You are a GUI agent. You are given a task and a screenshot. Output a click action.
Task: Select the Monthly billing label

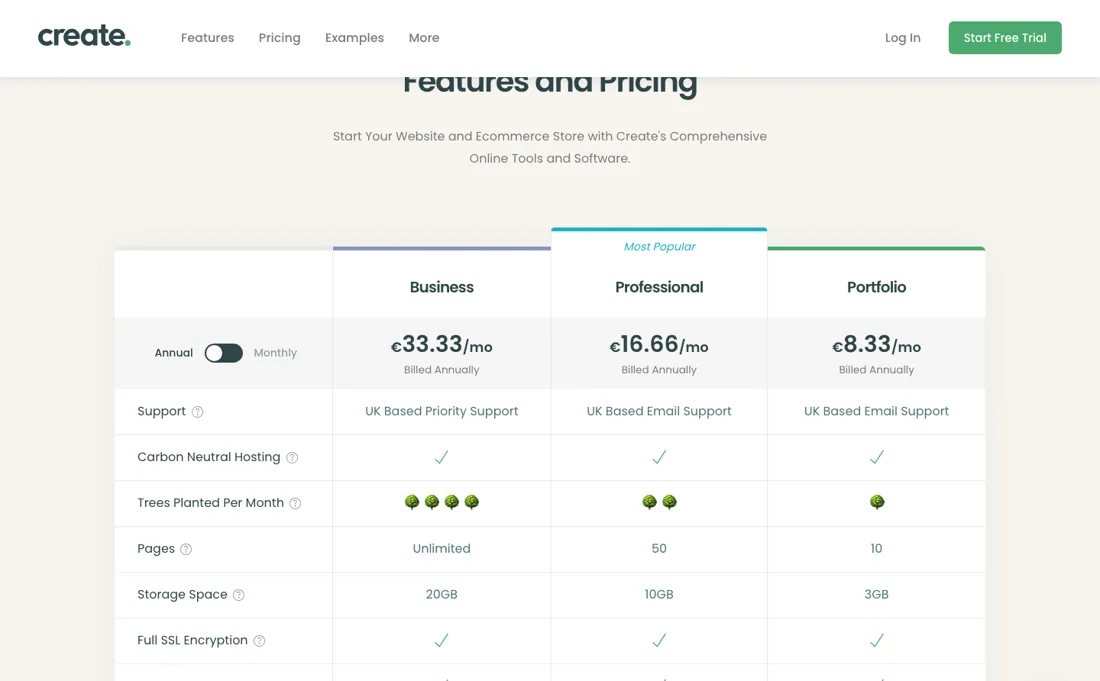[x=275, y=353]
